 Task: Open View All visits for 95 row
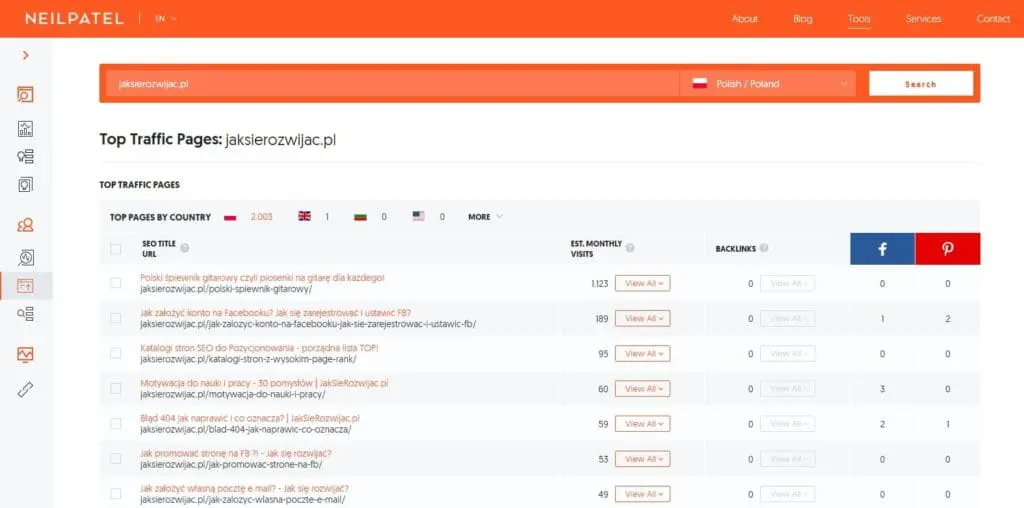click(643, 354)
